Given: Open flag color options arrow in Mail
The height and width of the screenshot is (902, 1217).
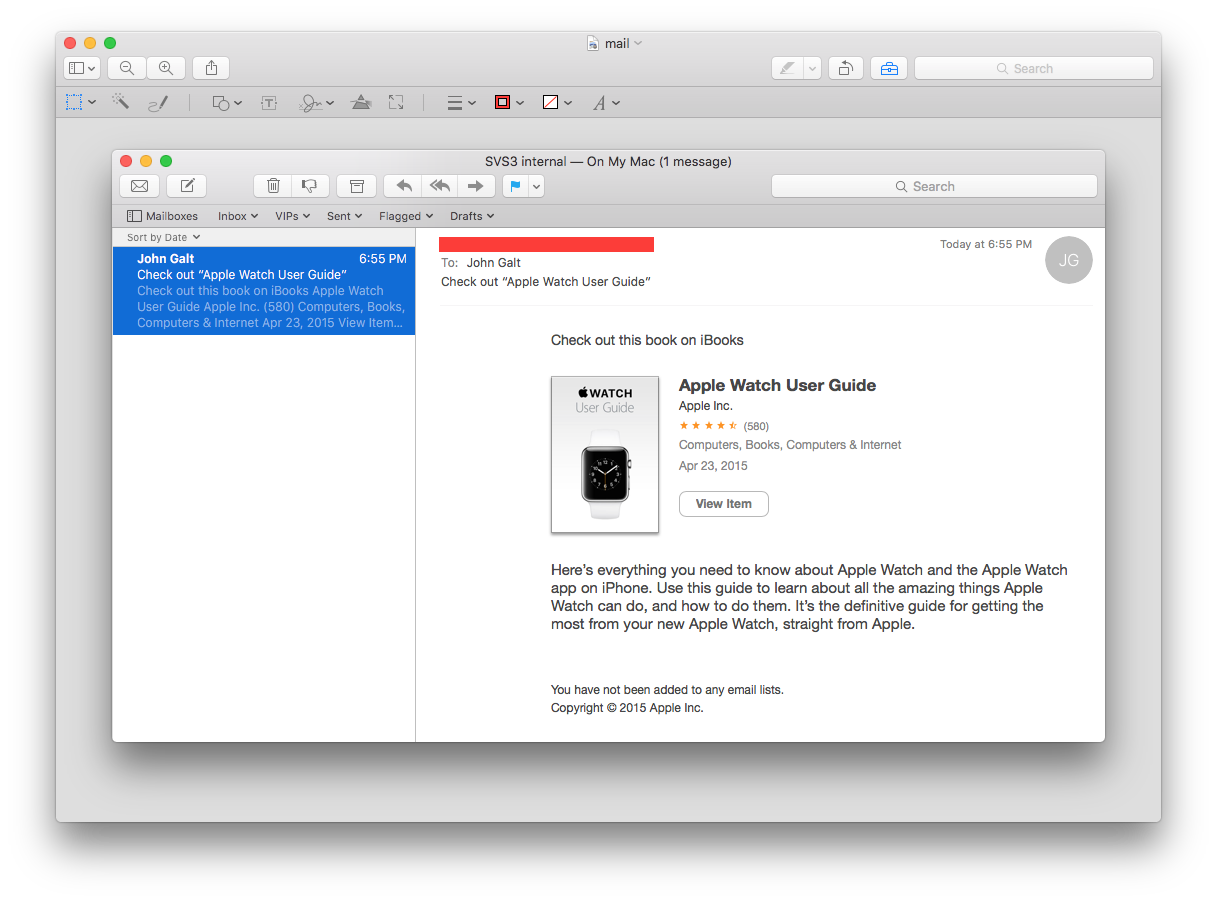Looking at the screenshot, I should coord(537,186).
